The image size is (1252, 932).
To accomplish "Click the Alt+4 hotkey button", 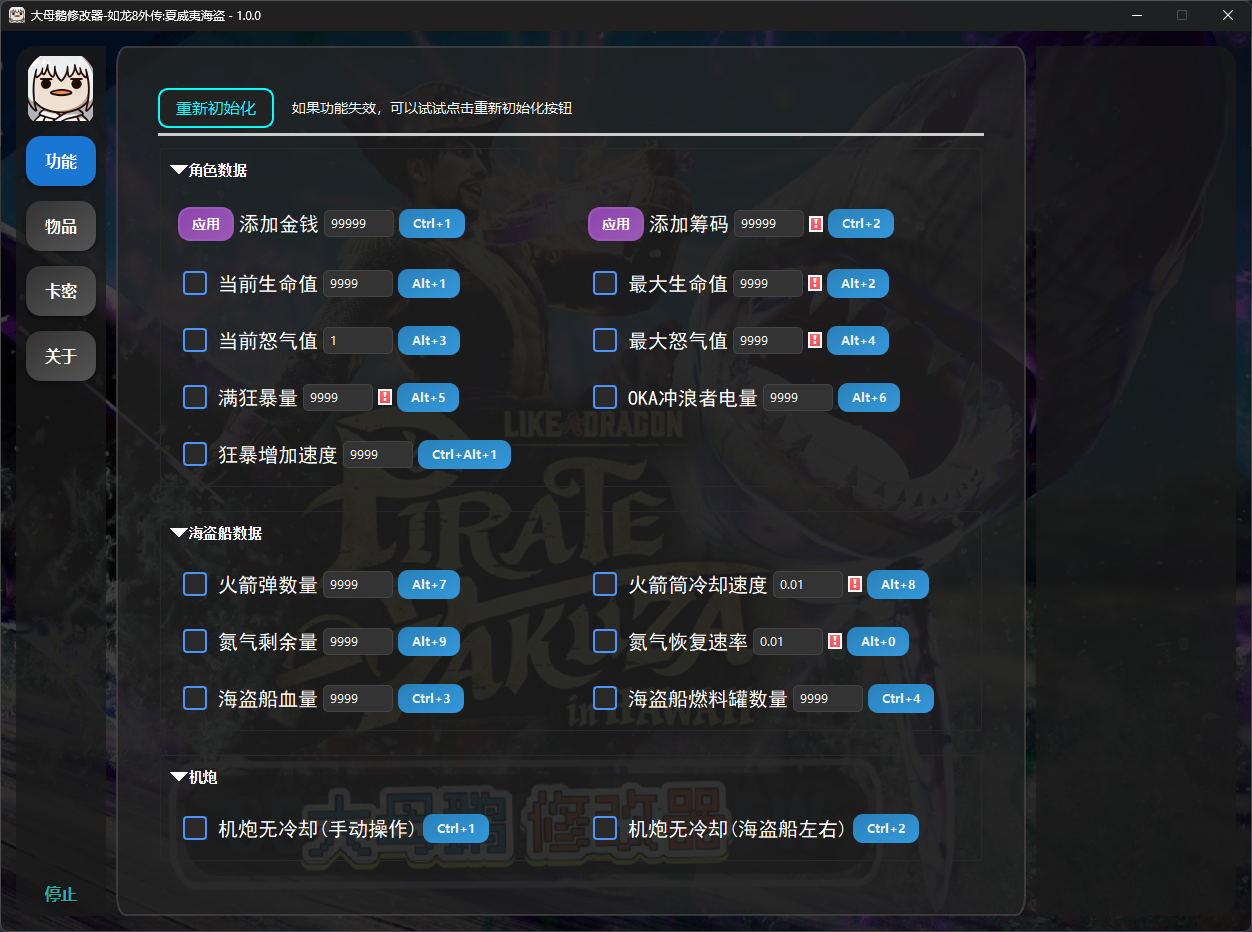I will click(x=858, y=340).
